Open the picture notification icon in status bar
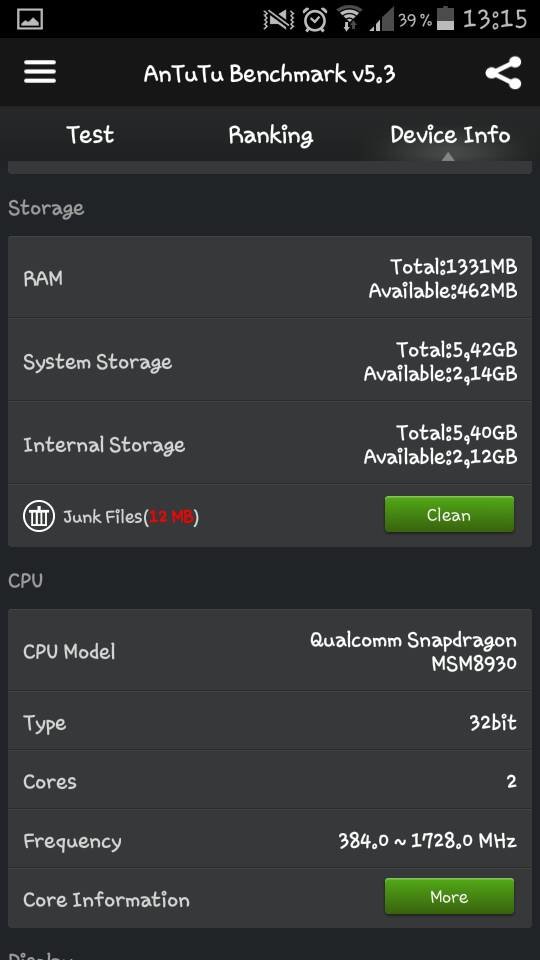The image size is (540, 960). (x=29, y=19)
